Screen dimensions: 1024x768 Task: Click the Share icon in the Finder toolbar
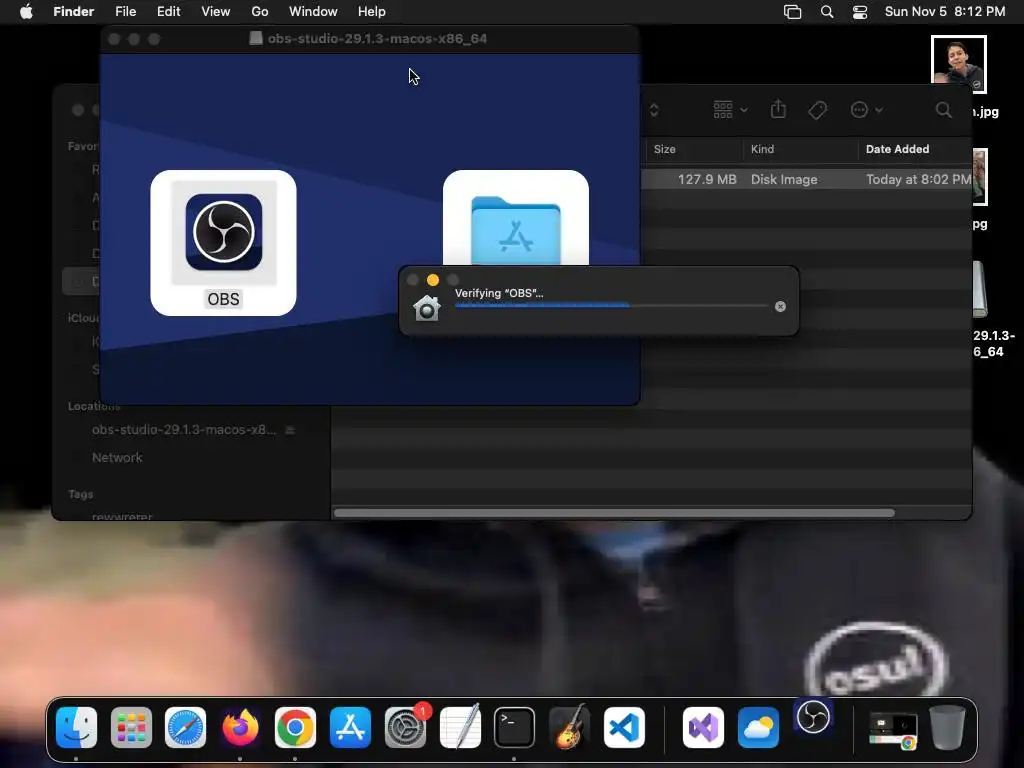click(778, 109)
